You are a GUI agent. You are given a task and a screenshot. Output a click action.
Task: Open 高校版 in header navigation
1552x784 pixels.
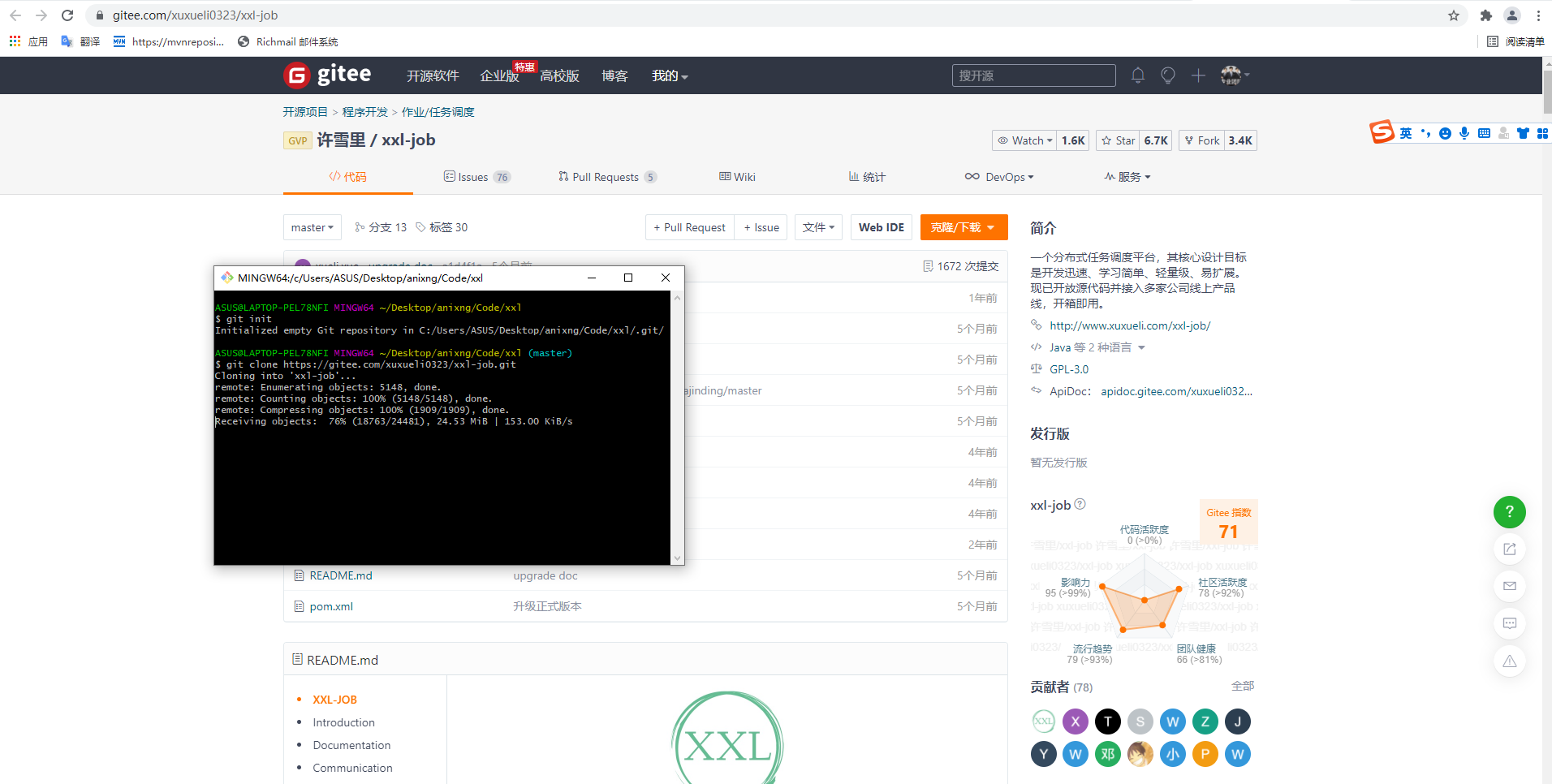[x=559, y=75]
